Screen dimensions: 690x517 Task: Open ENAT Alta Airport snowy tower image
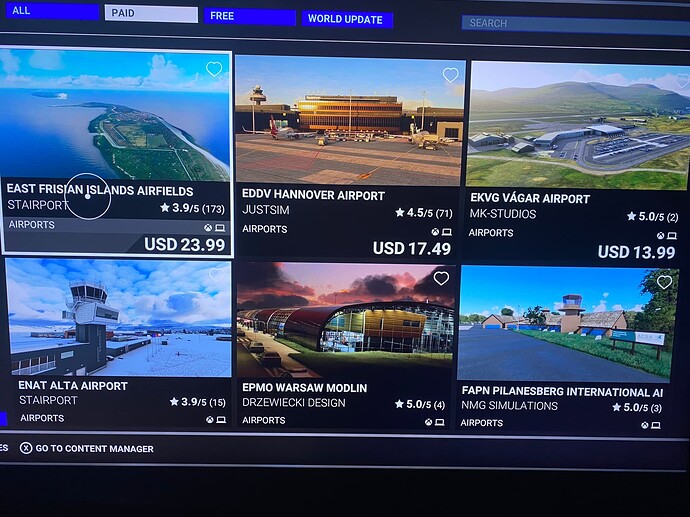118,318
